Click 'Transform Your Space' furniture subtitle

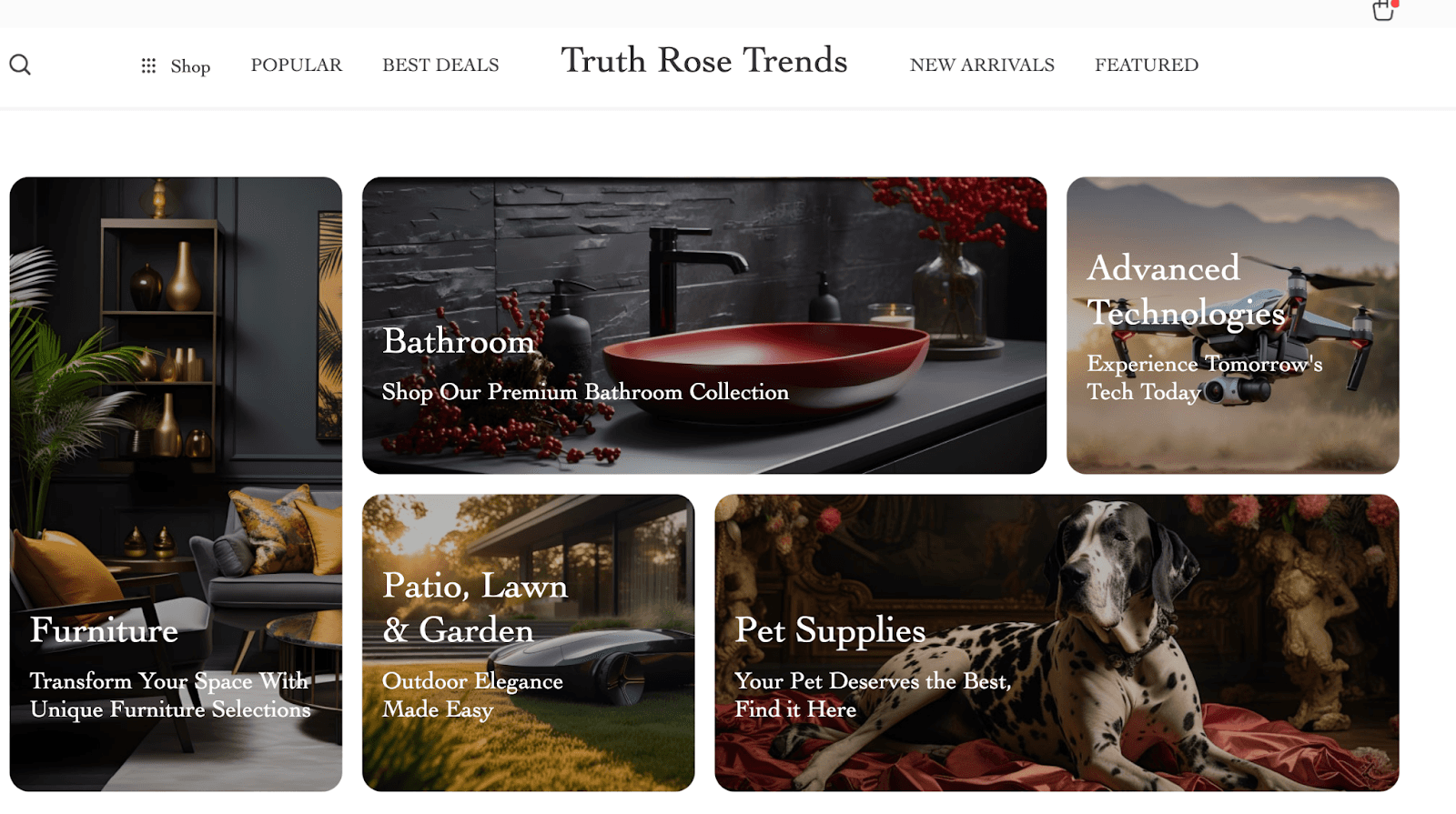click(x=170, y=695)
